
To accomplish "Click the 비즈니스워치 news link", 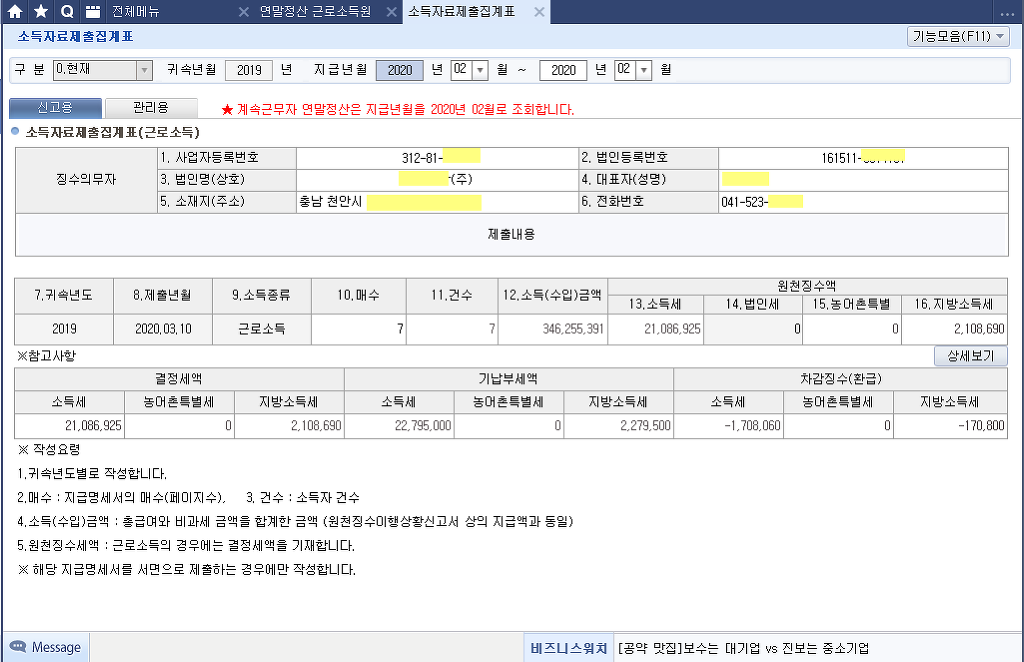I will 569,647.
